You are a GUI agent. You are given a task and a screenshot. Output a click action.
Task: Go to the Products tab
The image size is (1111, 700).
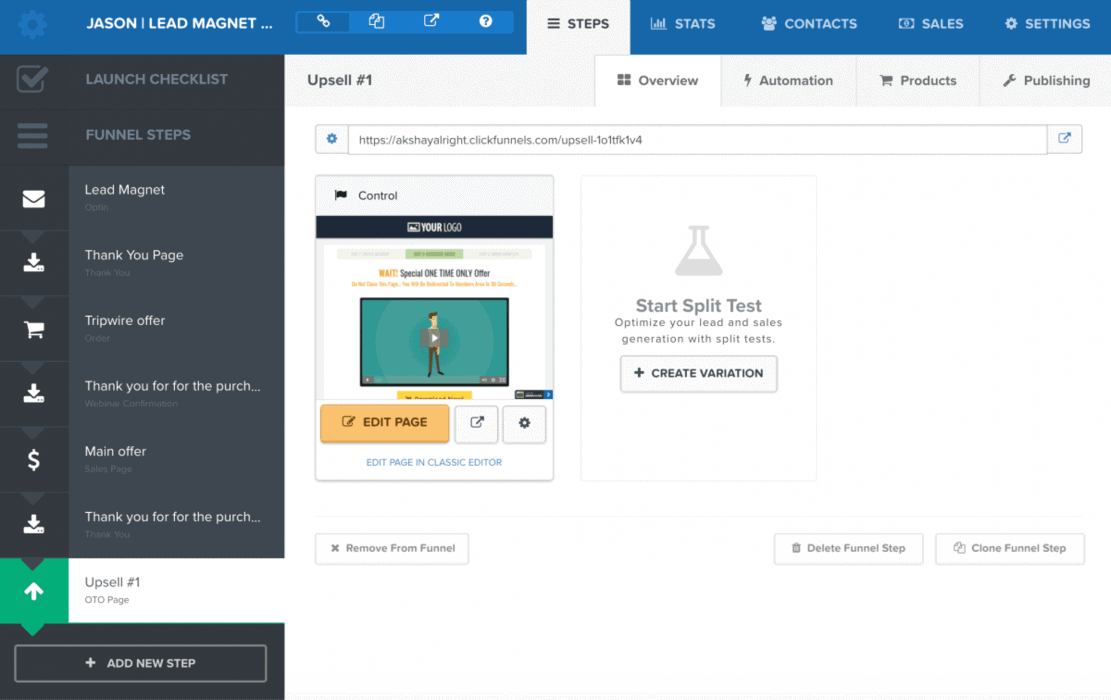click(917, 81)
